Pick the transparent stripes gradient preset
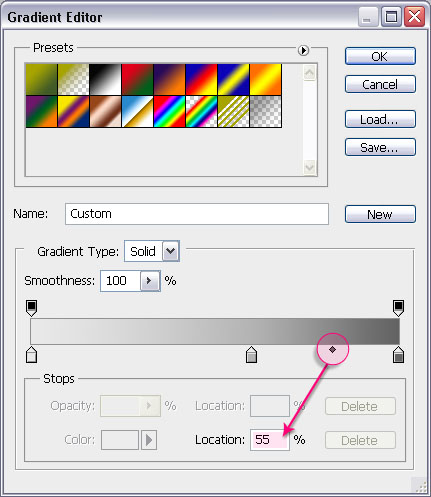 233,111
